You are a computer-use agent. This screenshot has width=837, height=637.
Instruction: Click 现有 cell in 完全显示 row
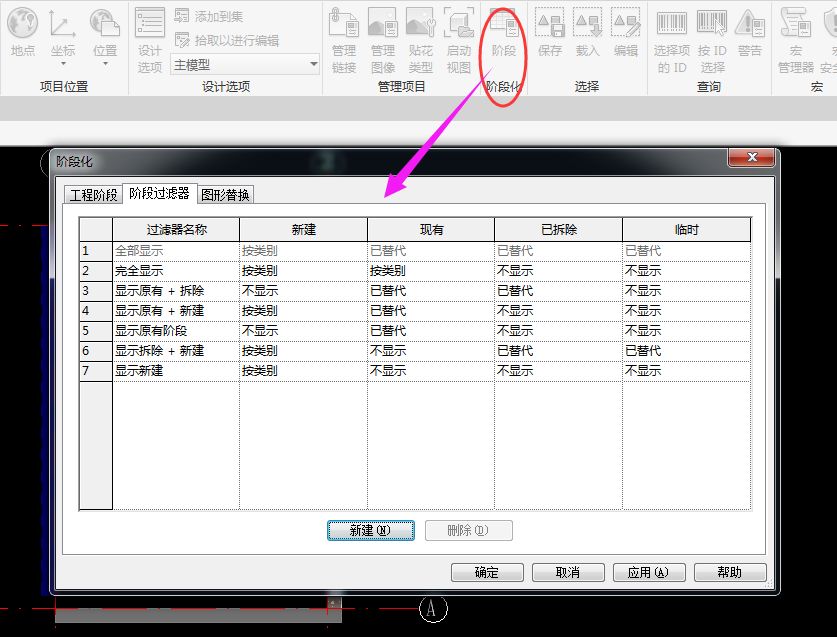[431, 271]
